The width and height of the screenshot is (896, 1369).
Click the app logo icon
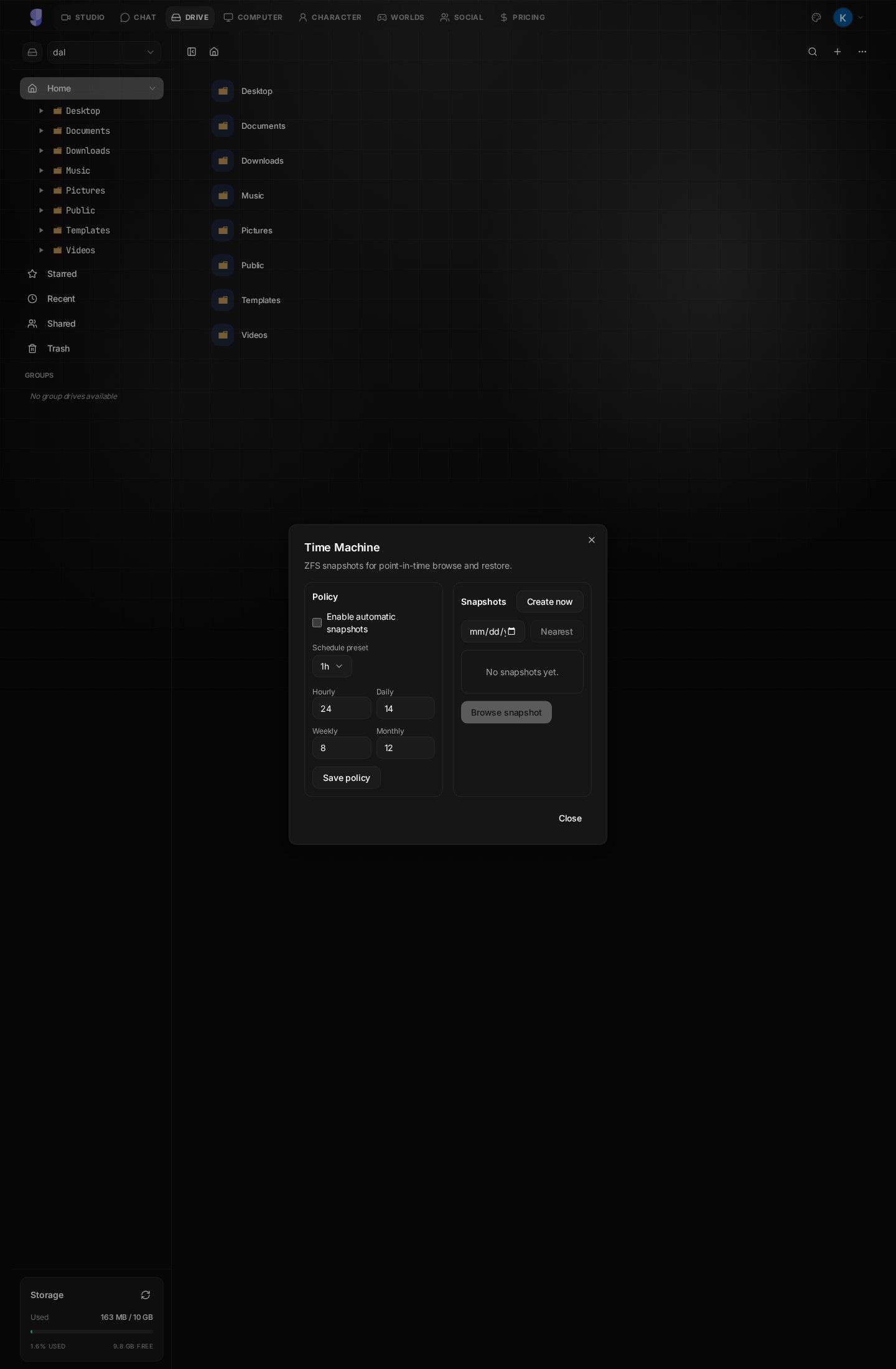pos(36,17)
